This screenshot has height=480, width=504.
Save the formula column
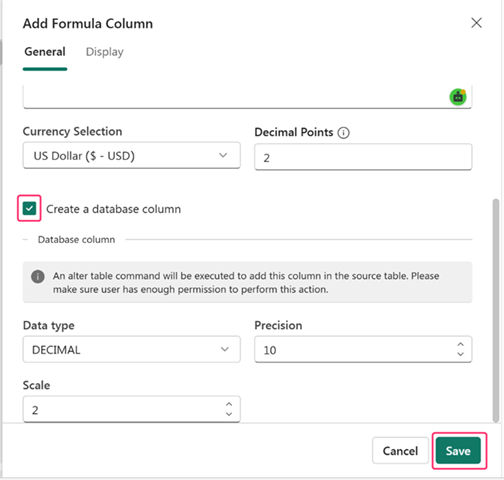458,451
